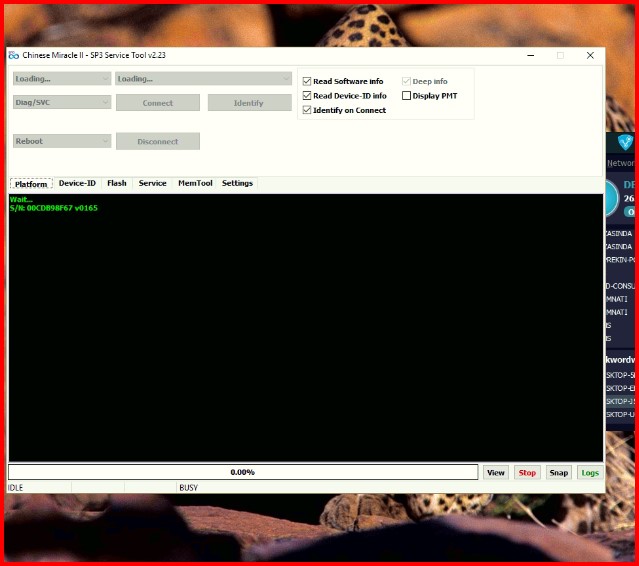
Task: Click the Connect button
Action: tap(158, 103)
